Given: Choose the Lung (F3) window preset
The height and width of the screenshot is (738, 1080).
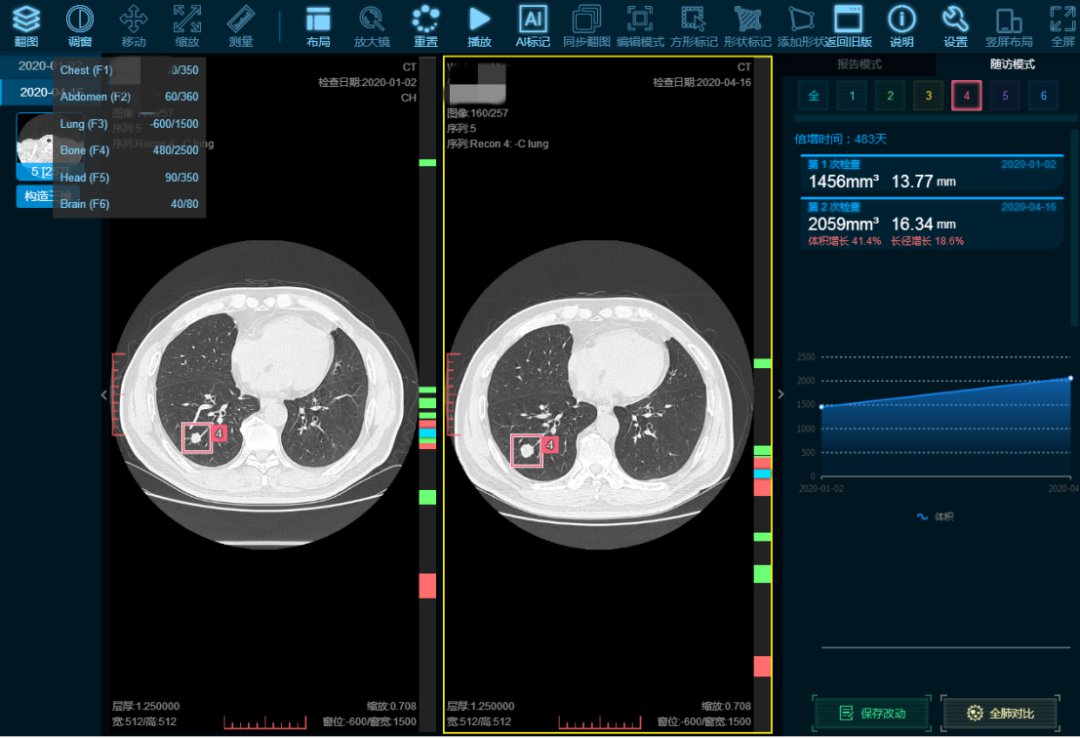Looking at the screenshot, I should coord(129,124).
